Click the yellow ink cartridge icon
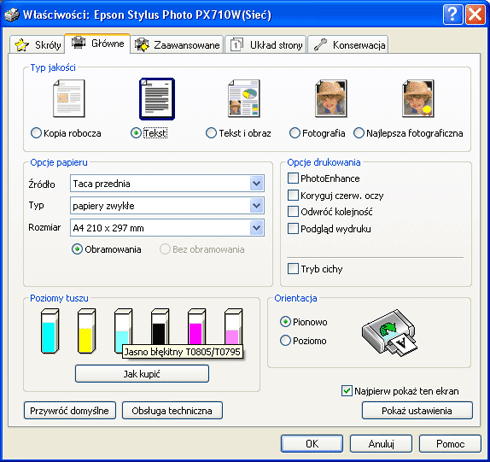The width and height of the screenshot is (490, 462). (87, 331)
